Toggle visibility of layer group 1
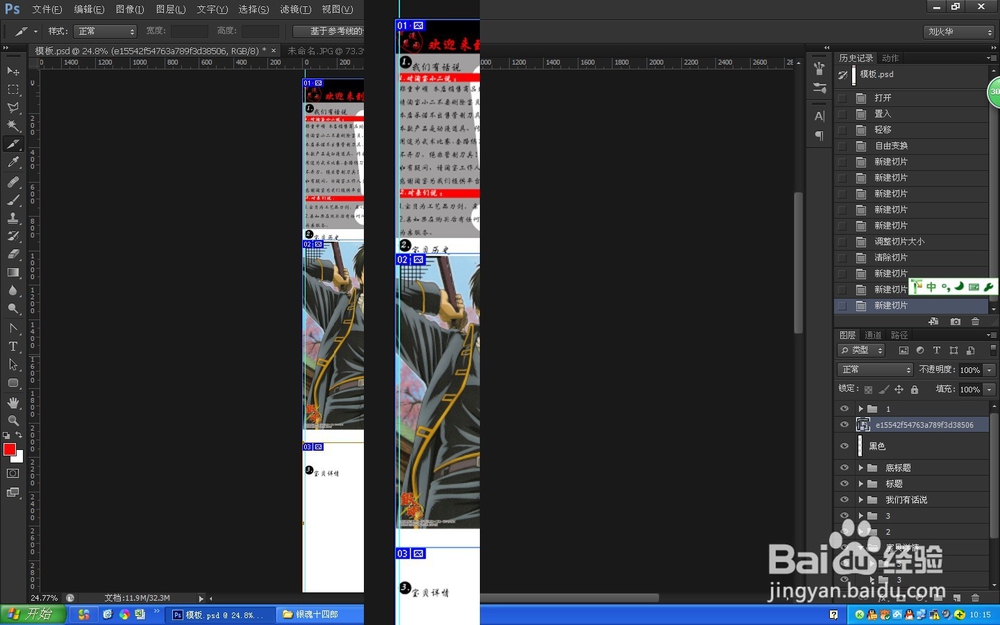Image resolution: width=1000 pixels, height=625 pixels. [844, 408]
